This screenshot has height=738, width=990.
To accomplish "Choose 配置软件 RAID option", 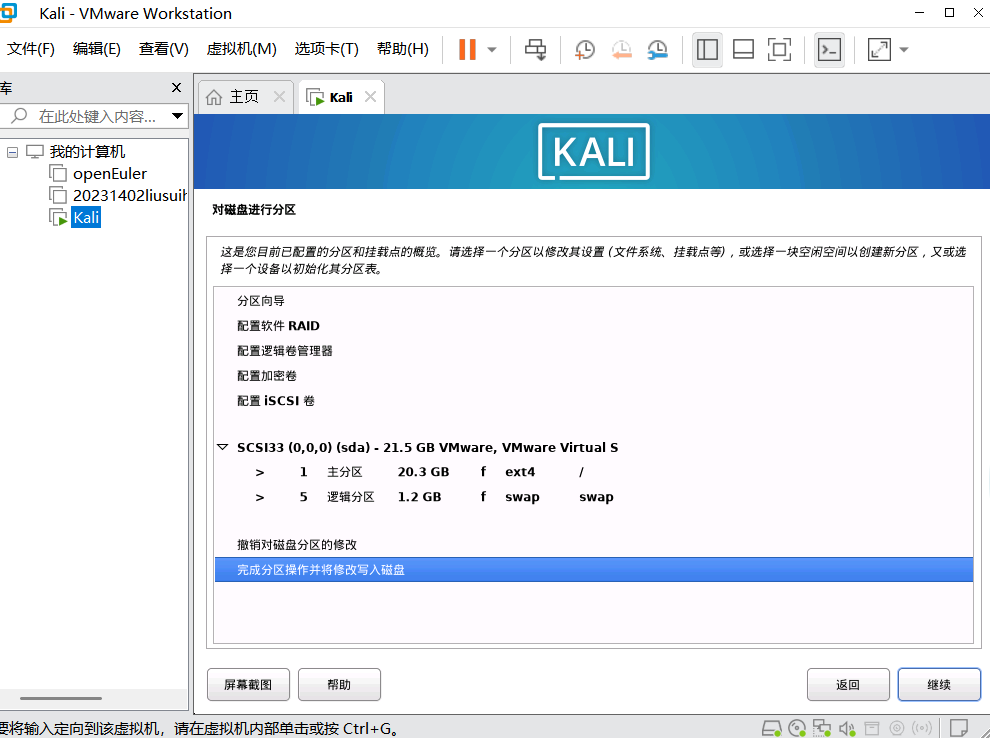I will tap(278, 326).
